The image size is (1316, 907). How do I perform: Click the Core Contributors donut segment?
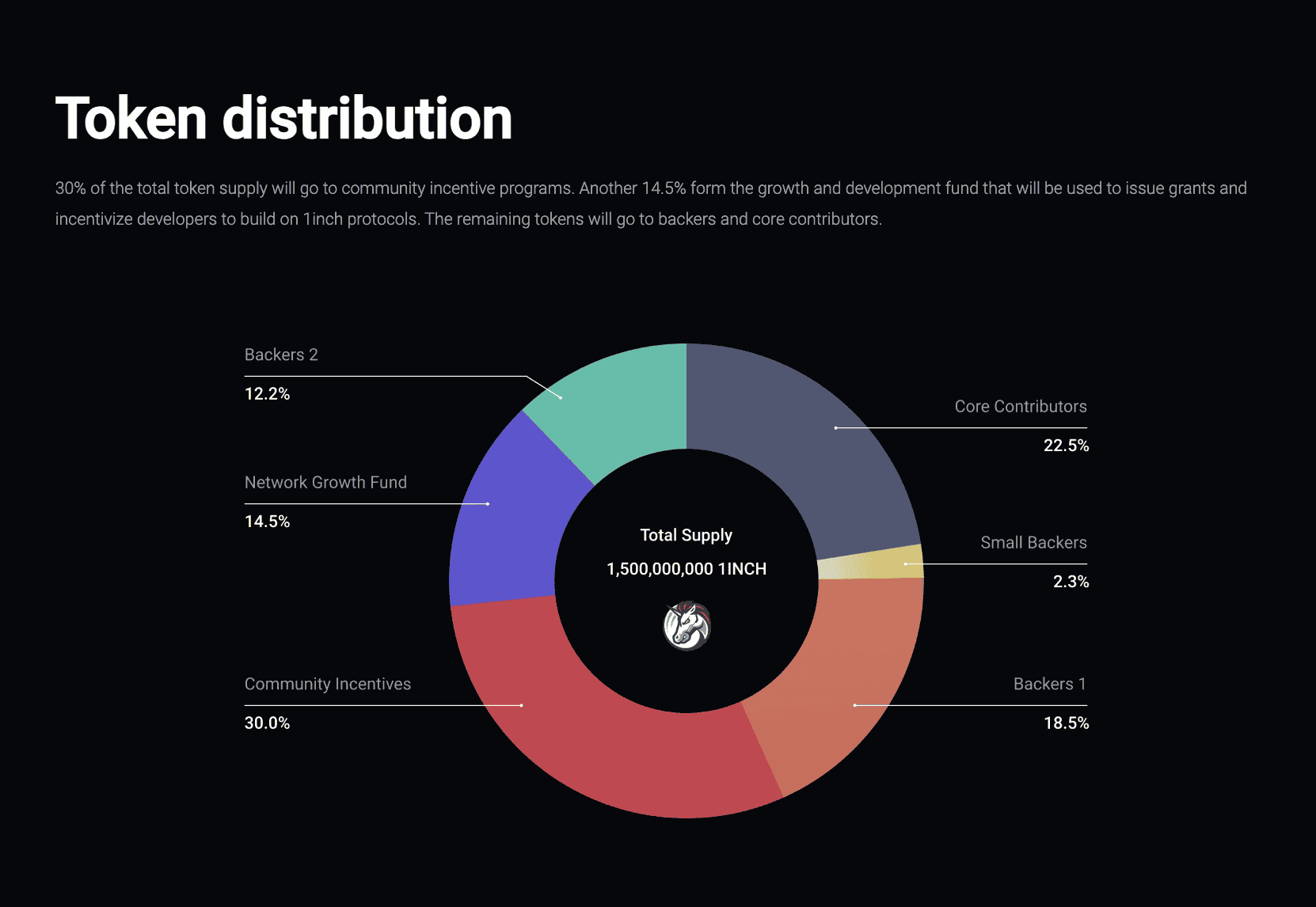click(x=823, y=443)
